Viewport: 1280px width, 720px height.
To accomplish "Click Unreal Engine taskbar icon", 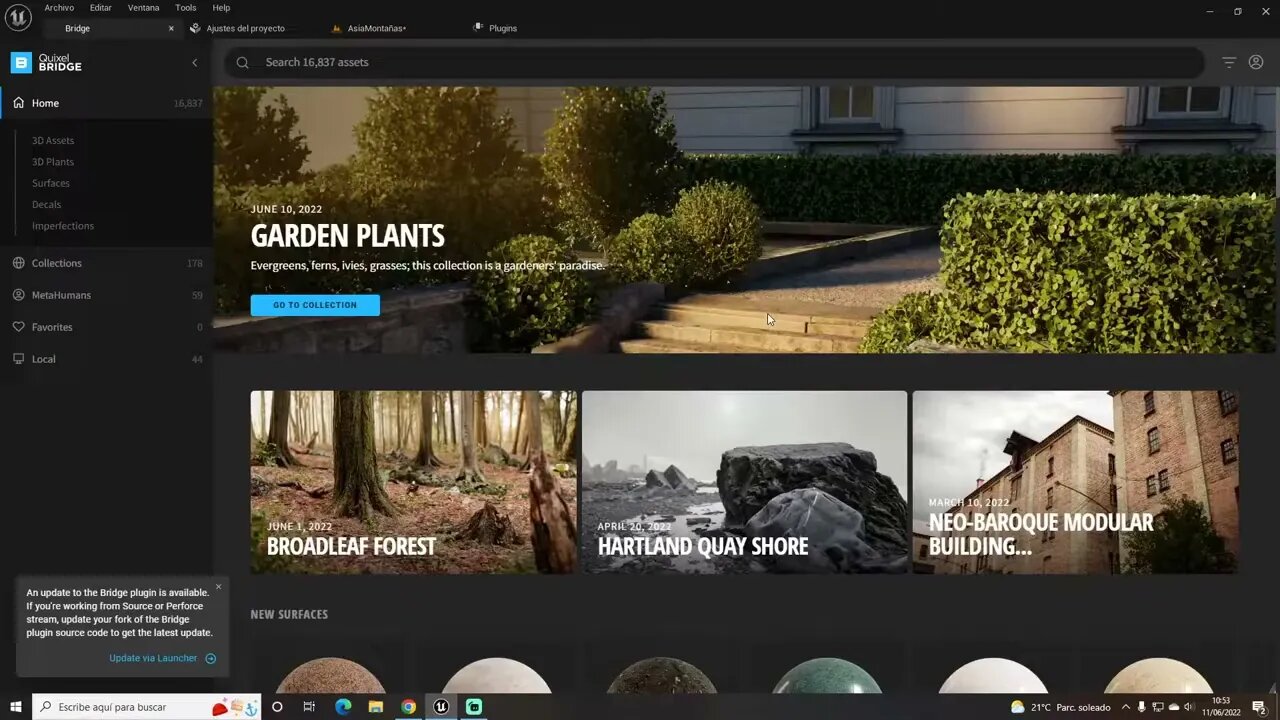I will pyautogui.click(x=441, y=707).
